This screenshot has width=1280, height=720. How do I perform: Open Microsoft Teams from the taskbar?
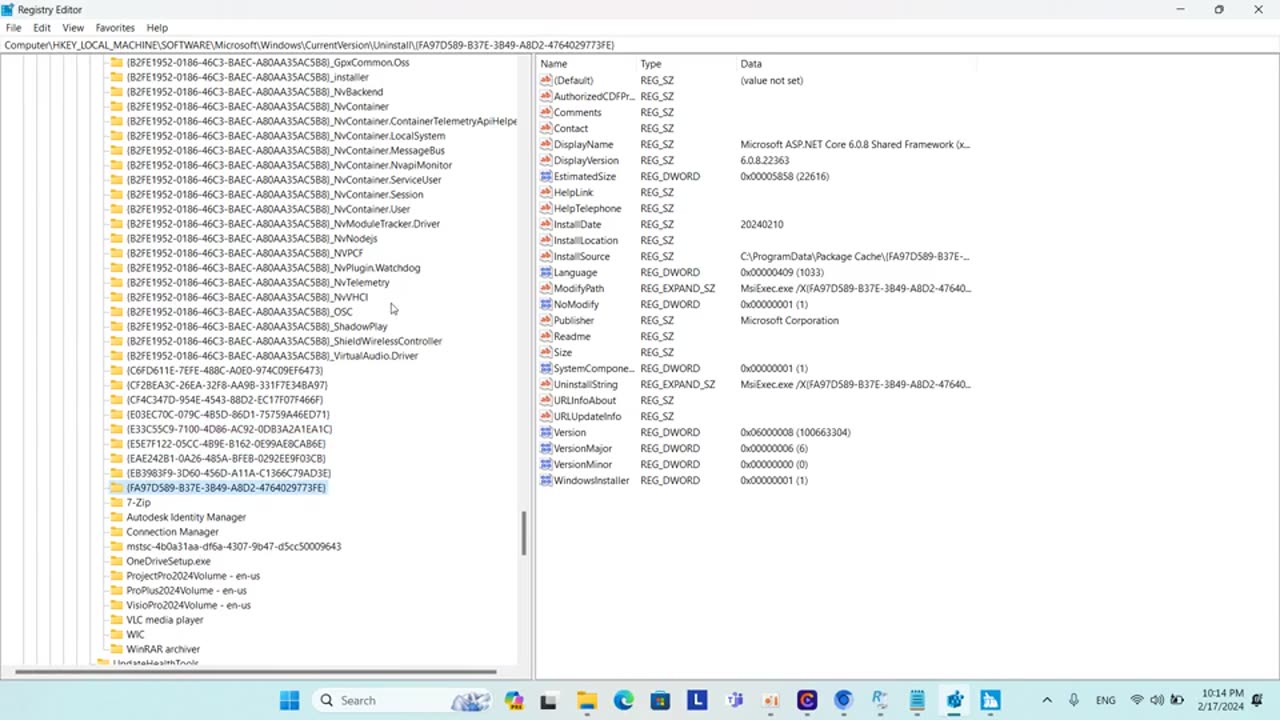click(735, 700)
